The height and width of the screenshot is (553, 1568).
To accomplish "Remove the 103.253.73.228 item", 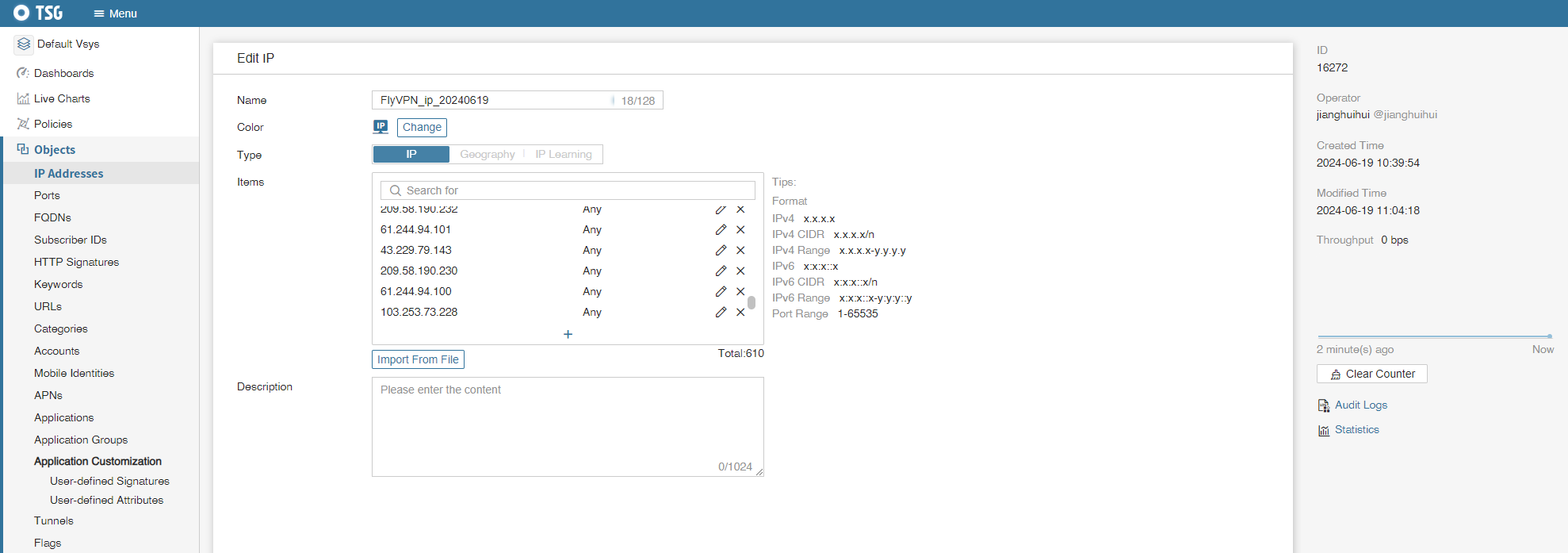I will [x=740, y=313].
